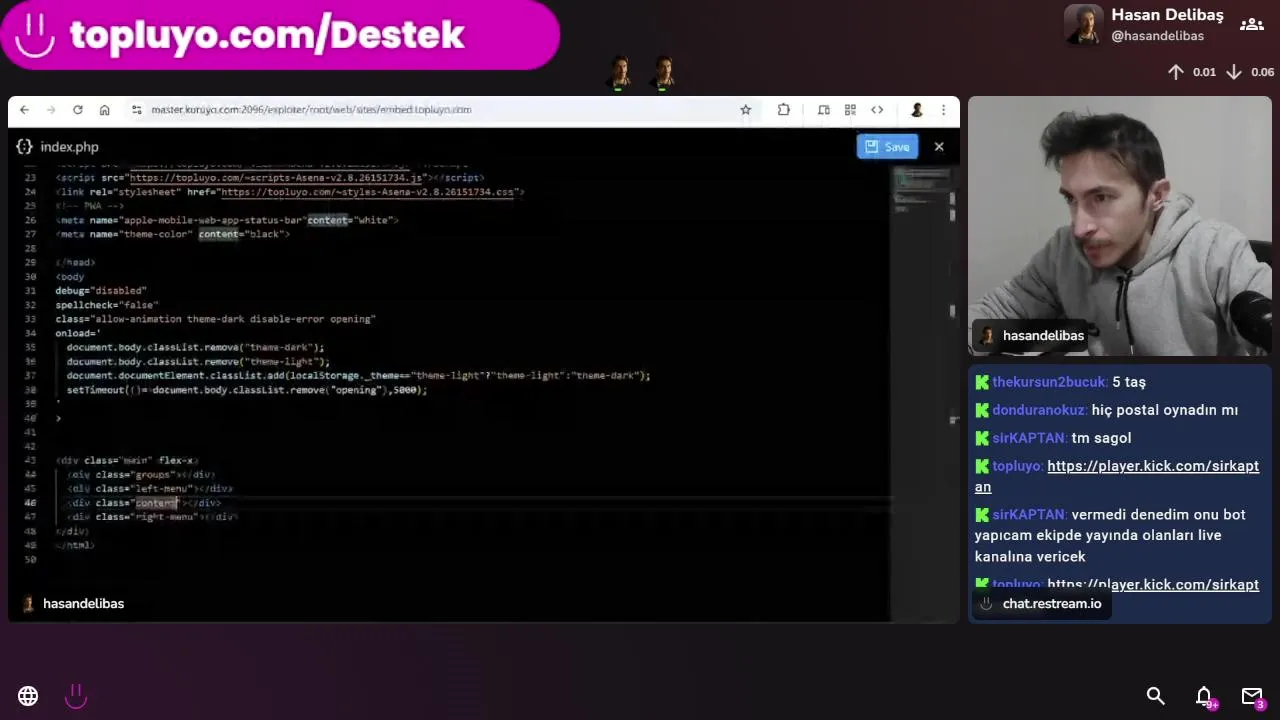
Task: Click the upload rate arrow 0.01
Action: coord(1176,72)
